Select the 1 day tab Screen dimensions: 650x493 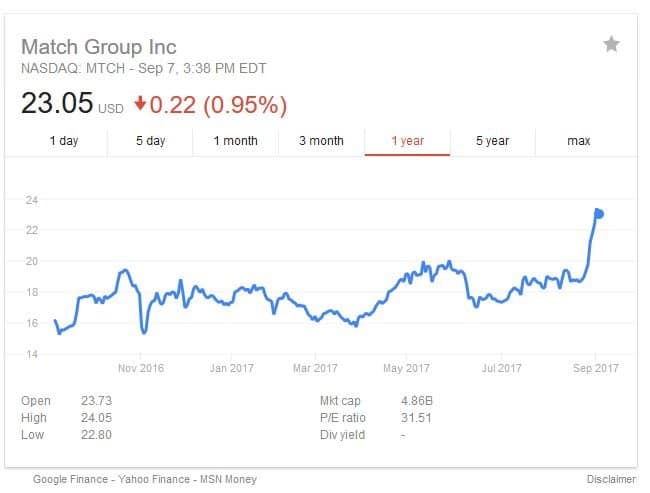[x=64, y=141]
